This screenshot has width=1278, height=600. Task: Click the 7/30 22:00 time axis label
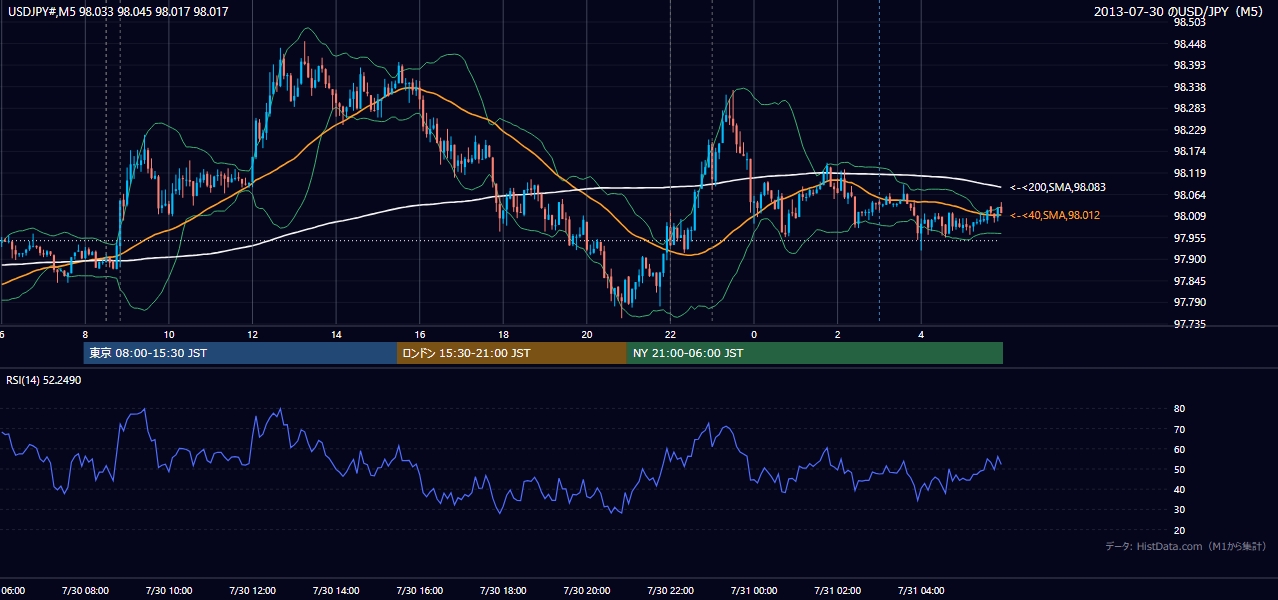click(x=670, y=590)
